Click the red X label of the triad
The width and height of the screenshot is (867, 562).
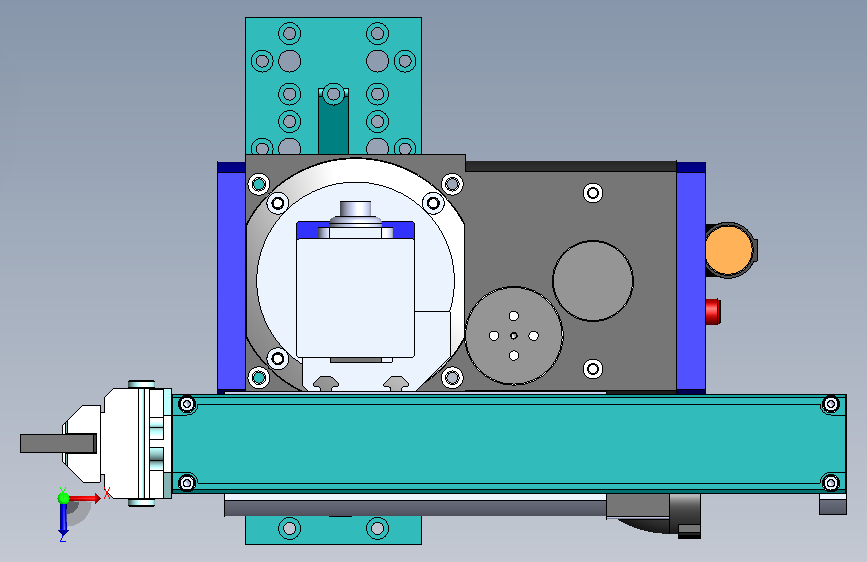pos(107,493)
